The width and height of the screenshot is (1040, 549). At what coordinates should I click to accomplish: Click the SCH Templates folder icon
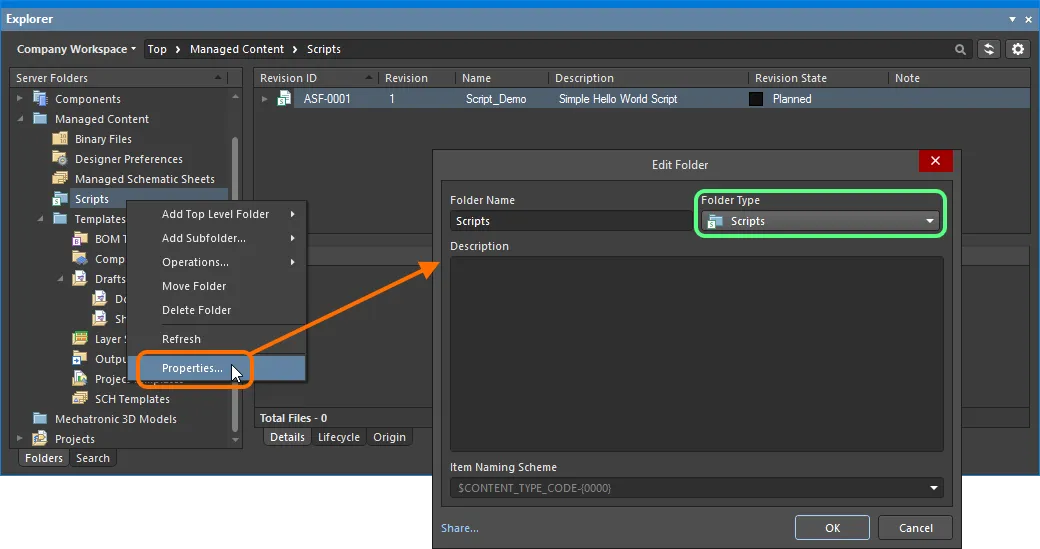point(80,398)
